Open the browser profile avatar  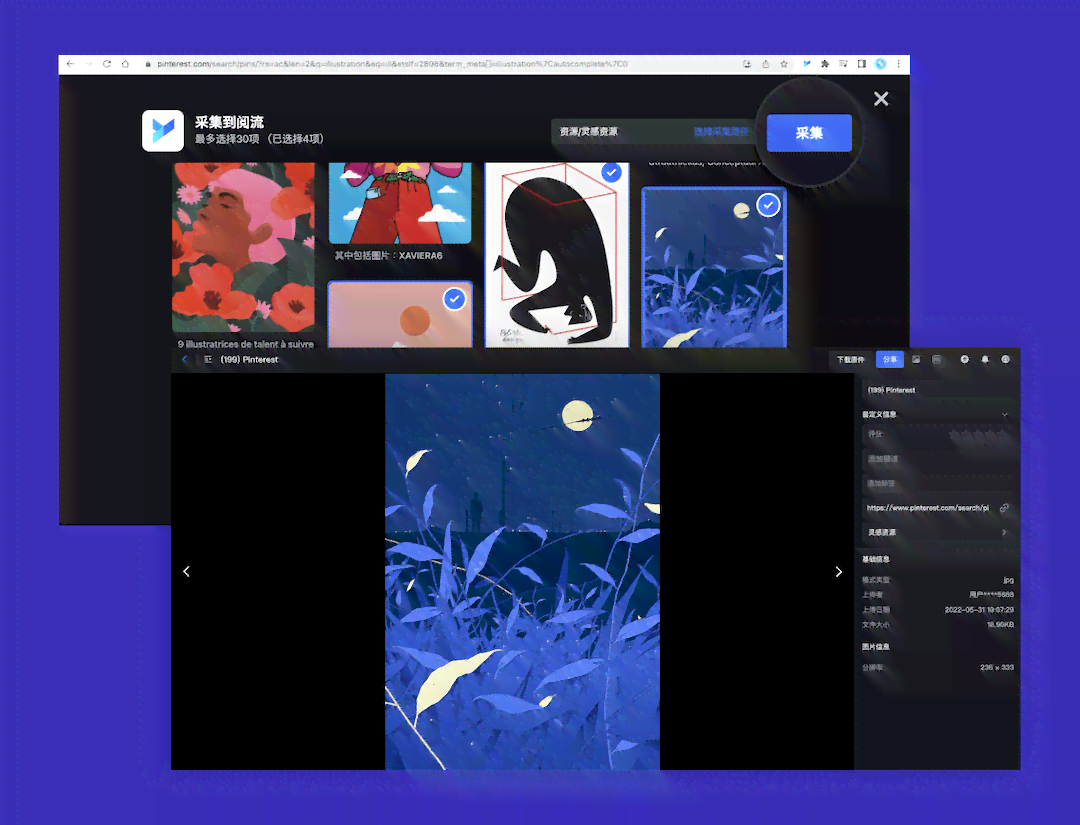[880, 64]
